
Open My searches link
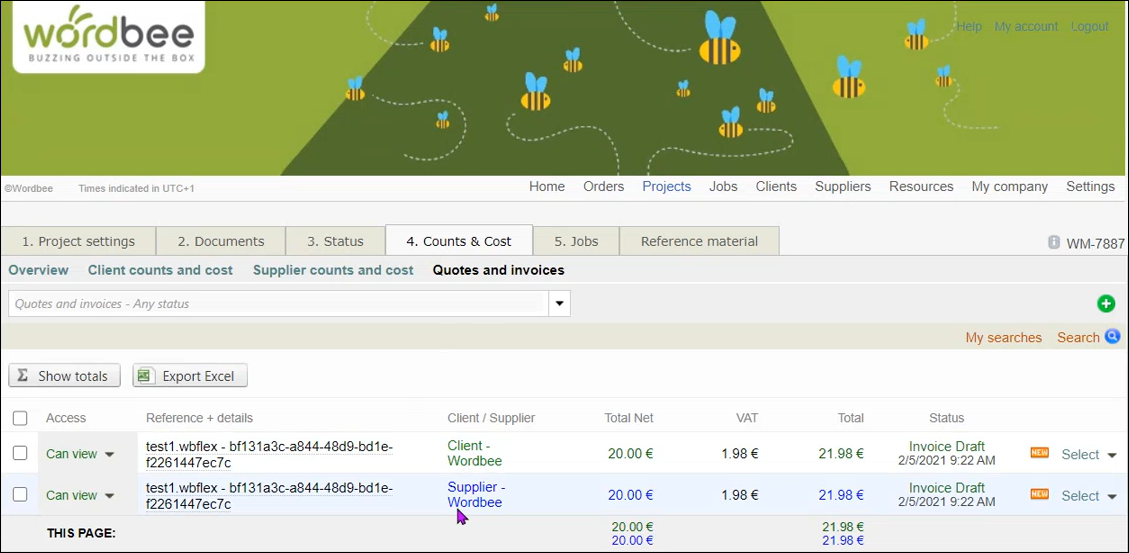pyautogui.click(x=1003, y=337)
